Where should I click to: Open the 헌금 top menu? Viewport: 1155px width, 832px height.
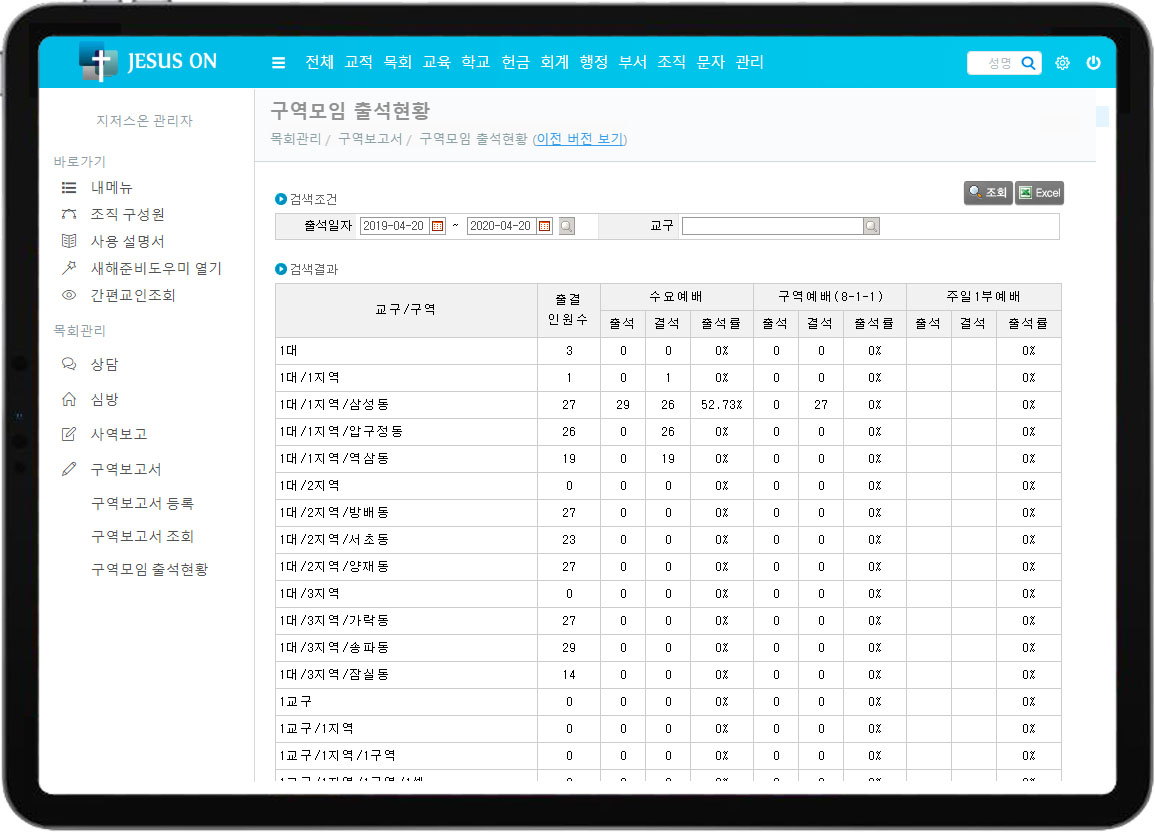coord(515,62)
